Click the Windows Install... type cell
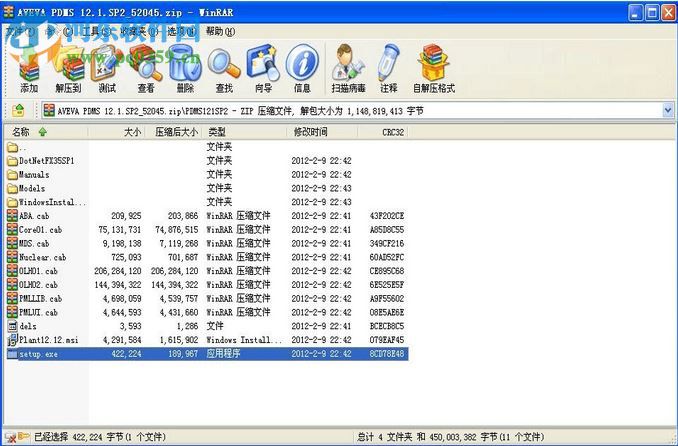678x446 pixels. coord(244,340)
